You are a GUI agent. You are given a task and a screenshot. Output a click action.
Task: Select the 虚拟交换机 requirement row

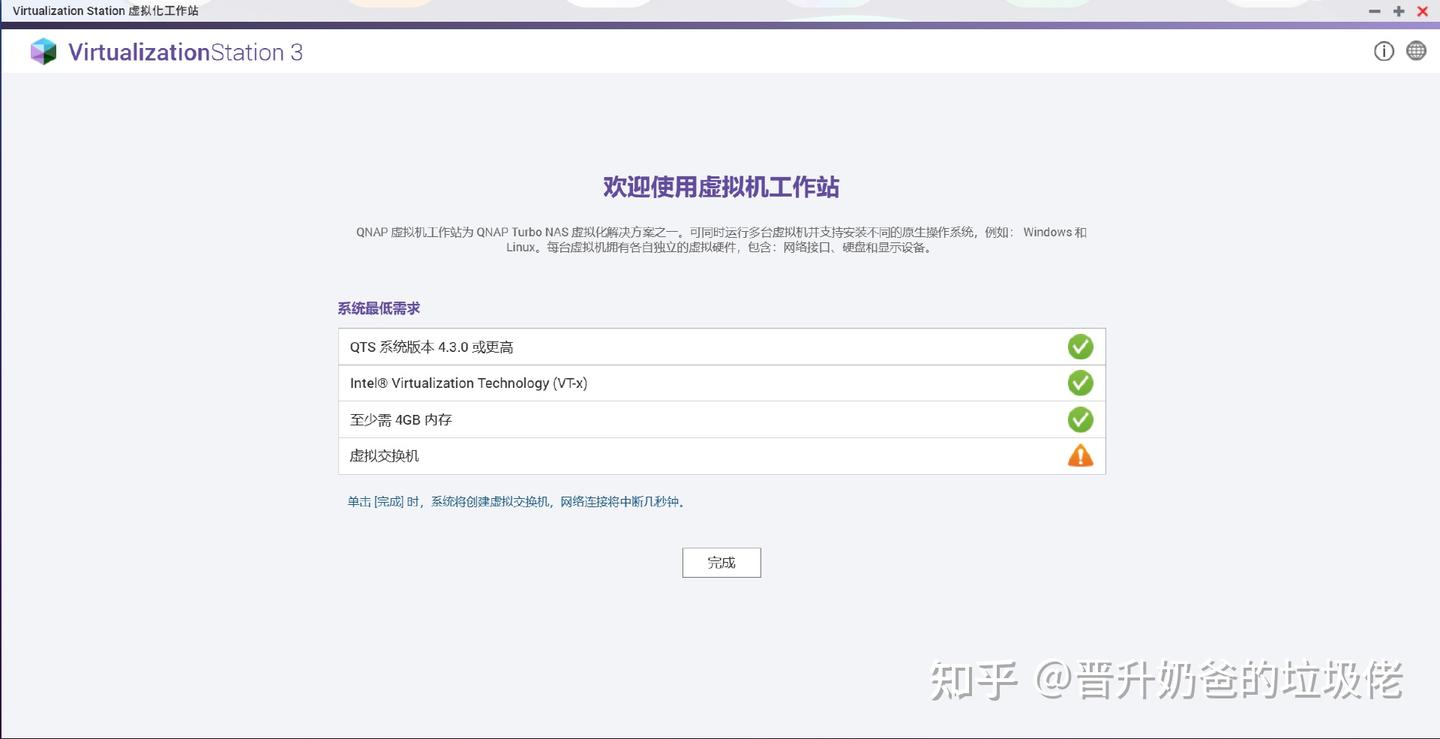[x=700, y=456]
